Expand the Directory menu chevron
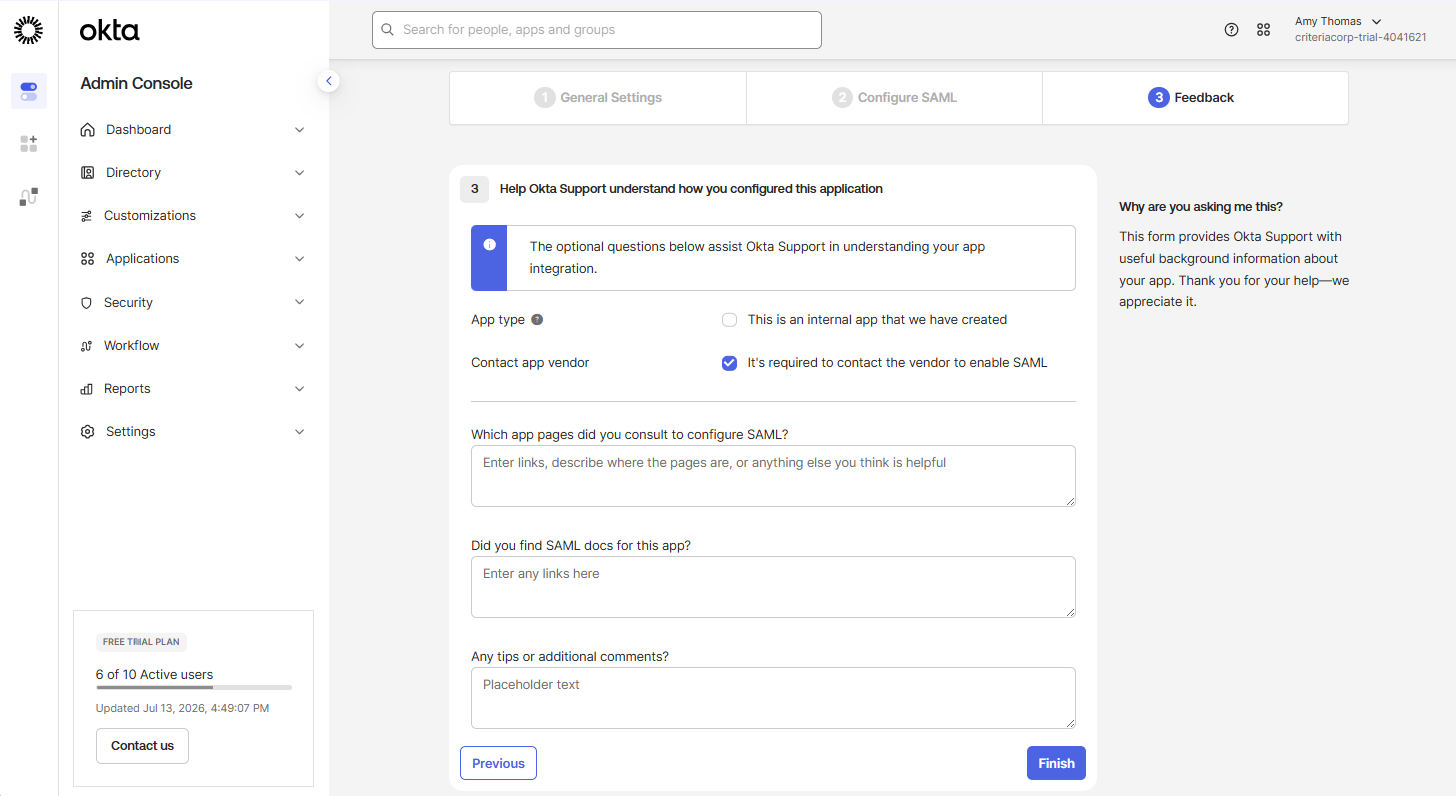Screen dimensions: 1456x796 299,173
